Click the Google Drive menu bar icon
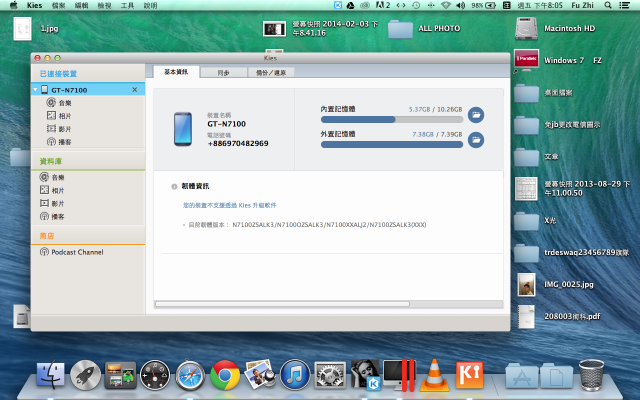The width and height of the screenshot is (640, 400). 351,5
